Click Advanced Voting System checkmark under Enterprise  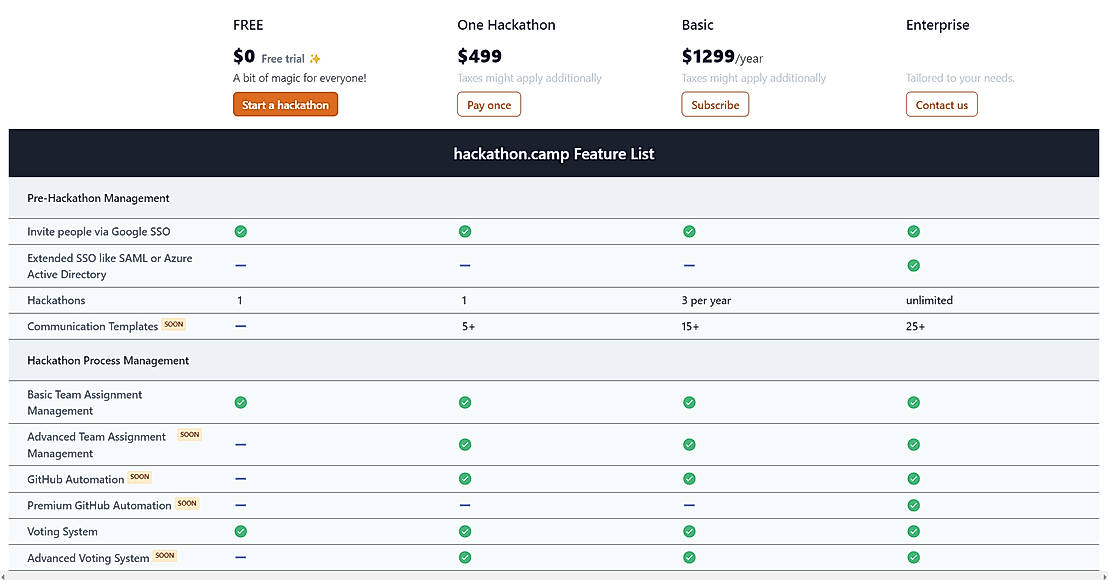(913, 557)
